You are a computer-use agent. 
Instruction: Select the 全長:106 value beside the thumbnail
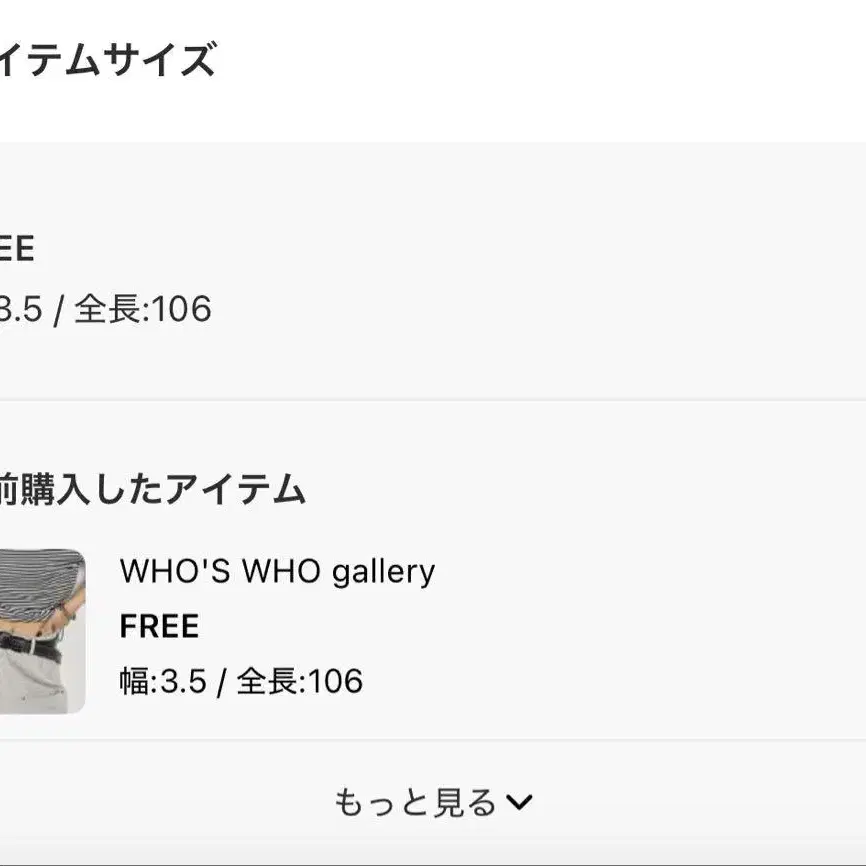(300, 680)
